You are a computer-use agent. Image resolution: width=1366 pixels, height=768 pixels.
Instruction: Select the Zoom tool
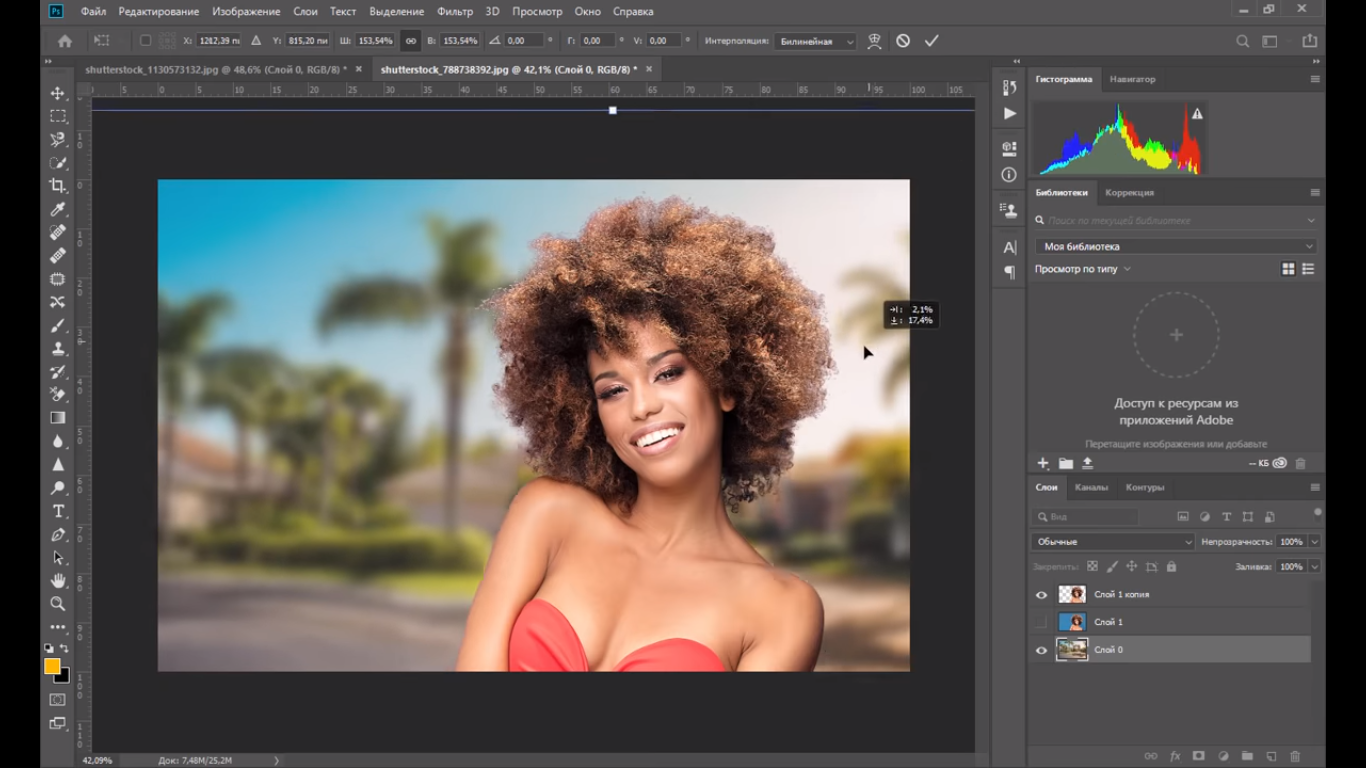click(x=58, y=604)
